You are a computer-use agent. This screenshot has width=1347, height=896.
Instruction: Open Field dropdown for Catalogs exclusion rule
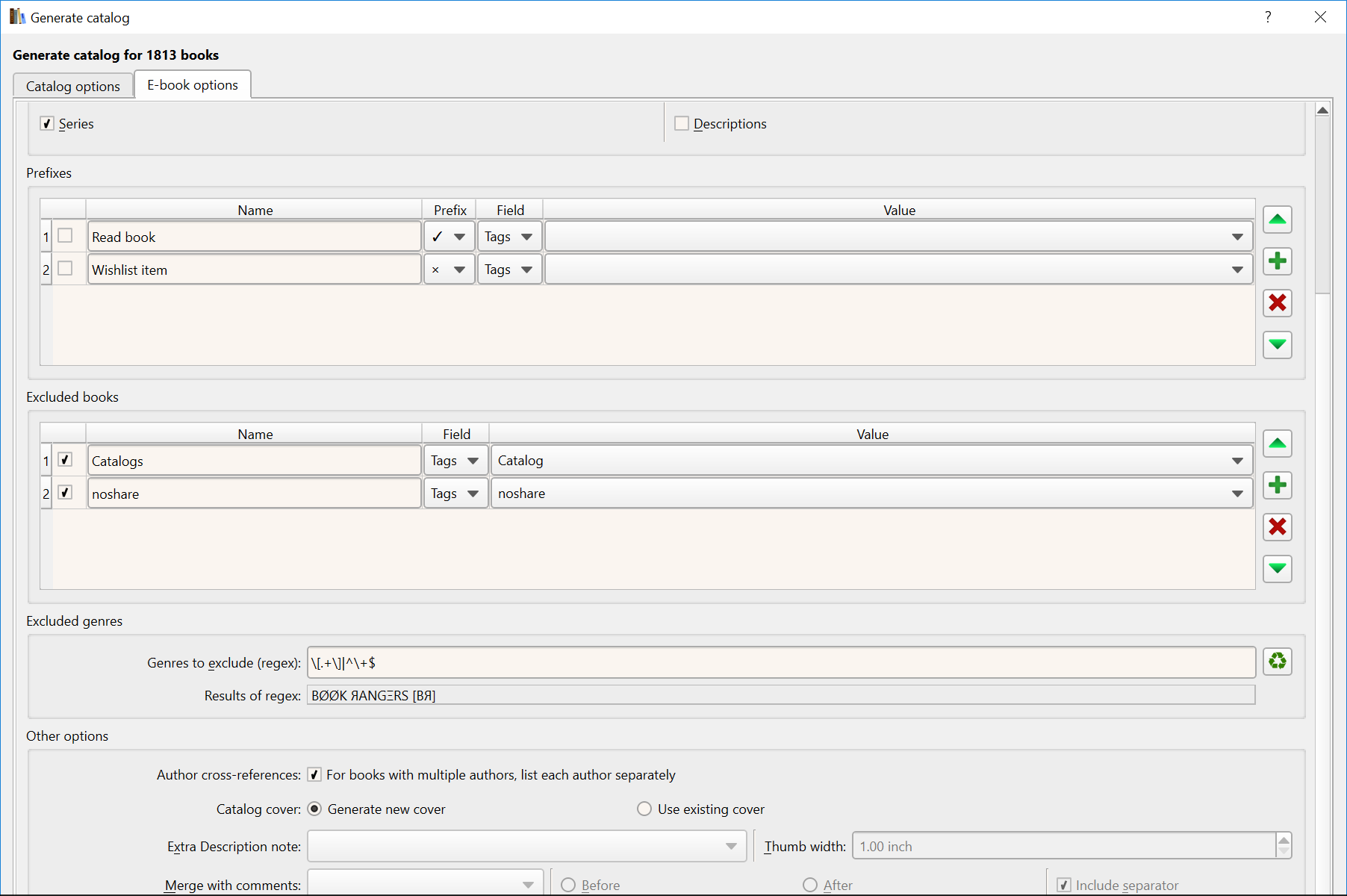click(455, 461)
